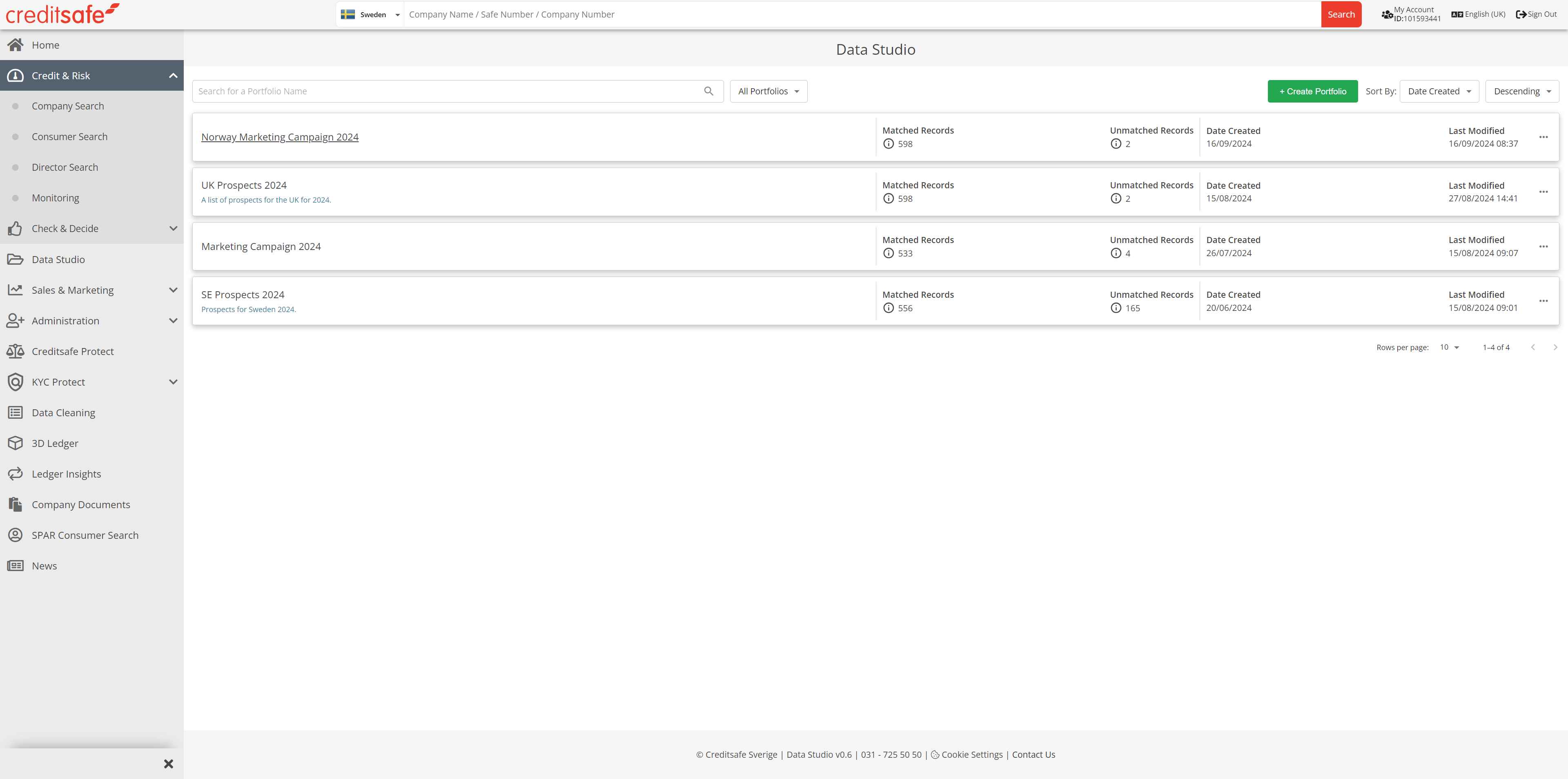The height and width of the screenshot is (779, 1568).
Task: Click the Norway Marketing Campaign 2024 link
Action: tap(280, 137)
